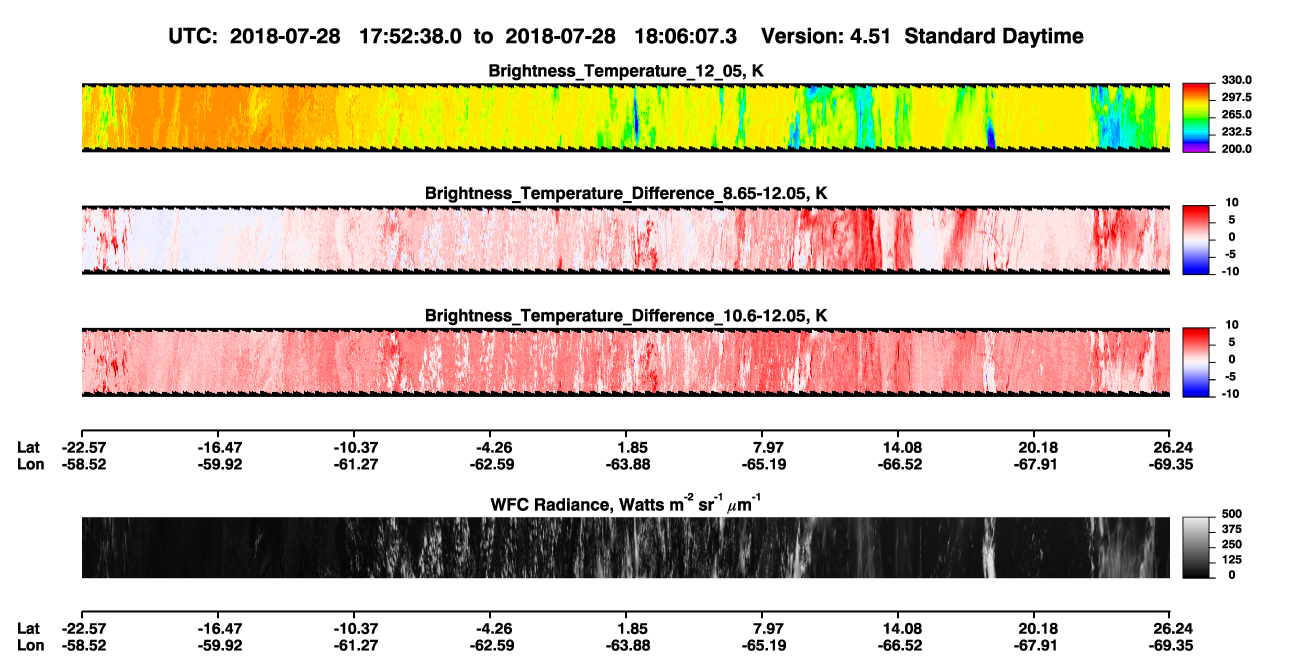Click longitude "-69.35" above the WFC panel
1300x667 pixels.
coord(1172,464)
